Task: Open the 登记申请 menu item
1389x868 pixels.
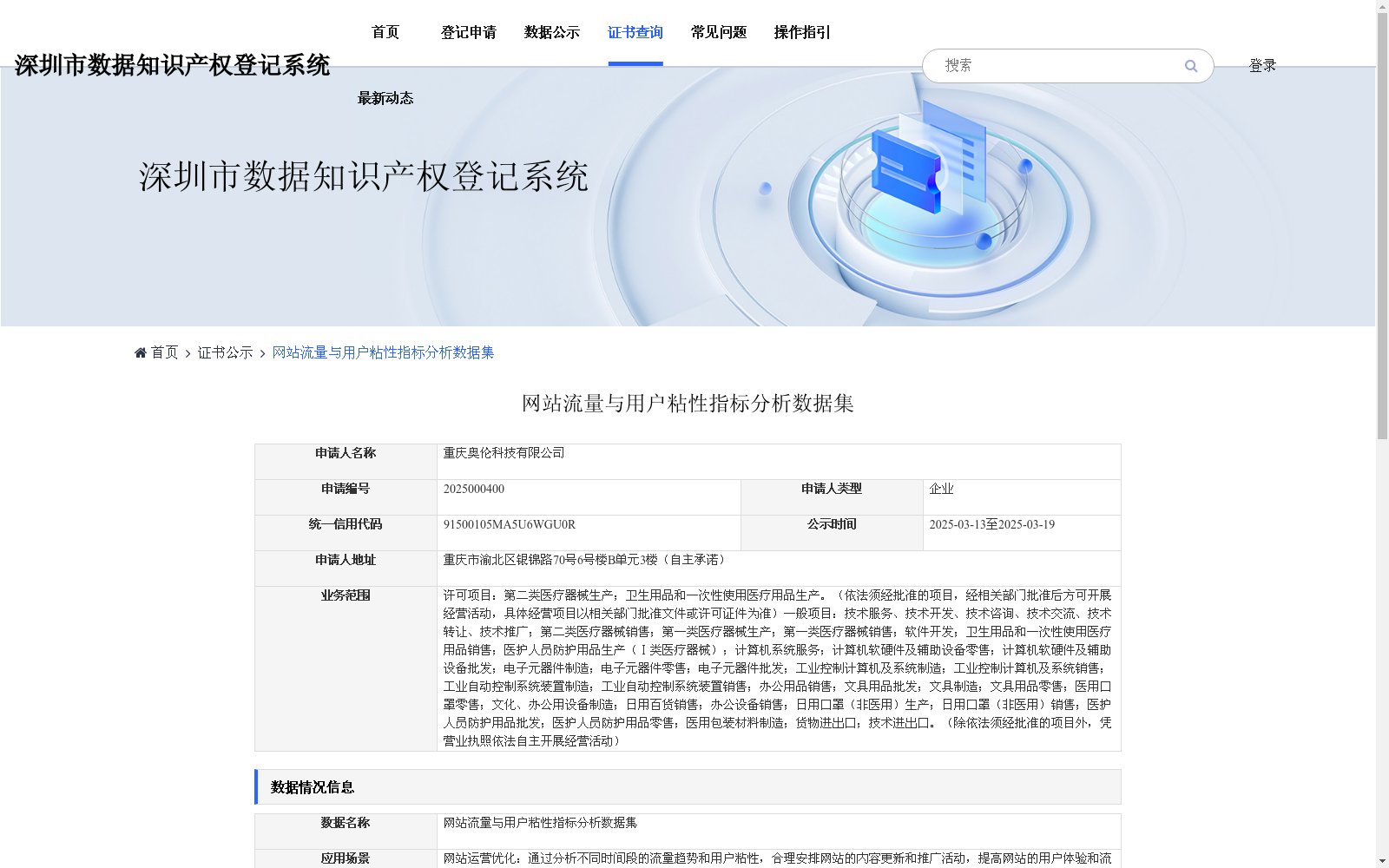Action: [x=469, y=32]
